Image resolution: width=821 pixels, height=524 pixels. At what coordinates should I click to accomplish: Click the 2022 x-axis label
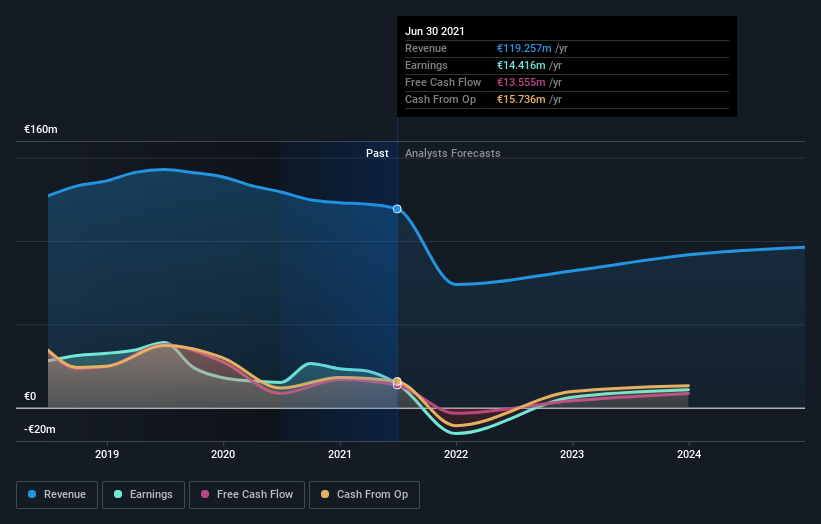[x=456, y=454]
